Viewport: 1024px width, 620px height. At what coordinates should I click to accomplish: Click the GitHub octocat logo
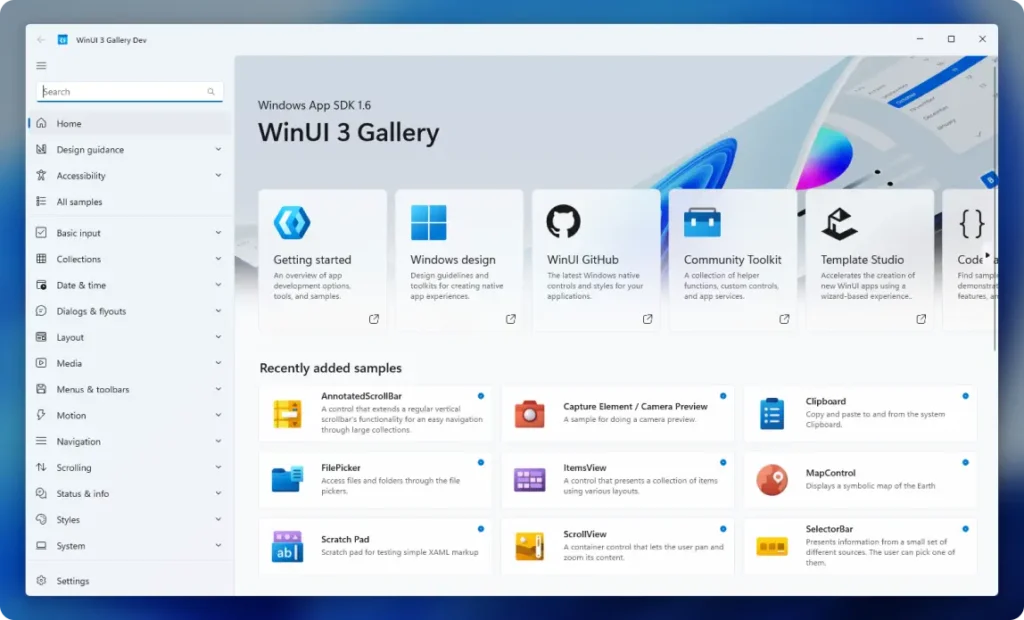click(563, 221)
